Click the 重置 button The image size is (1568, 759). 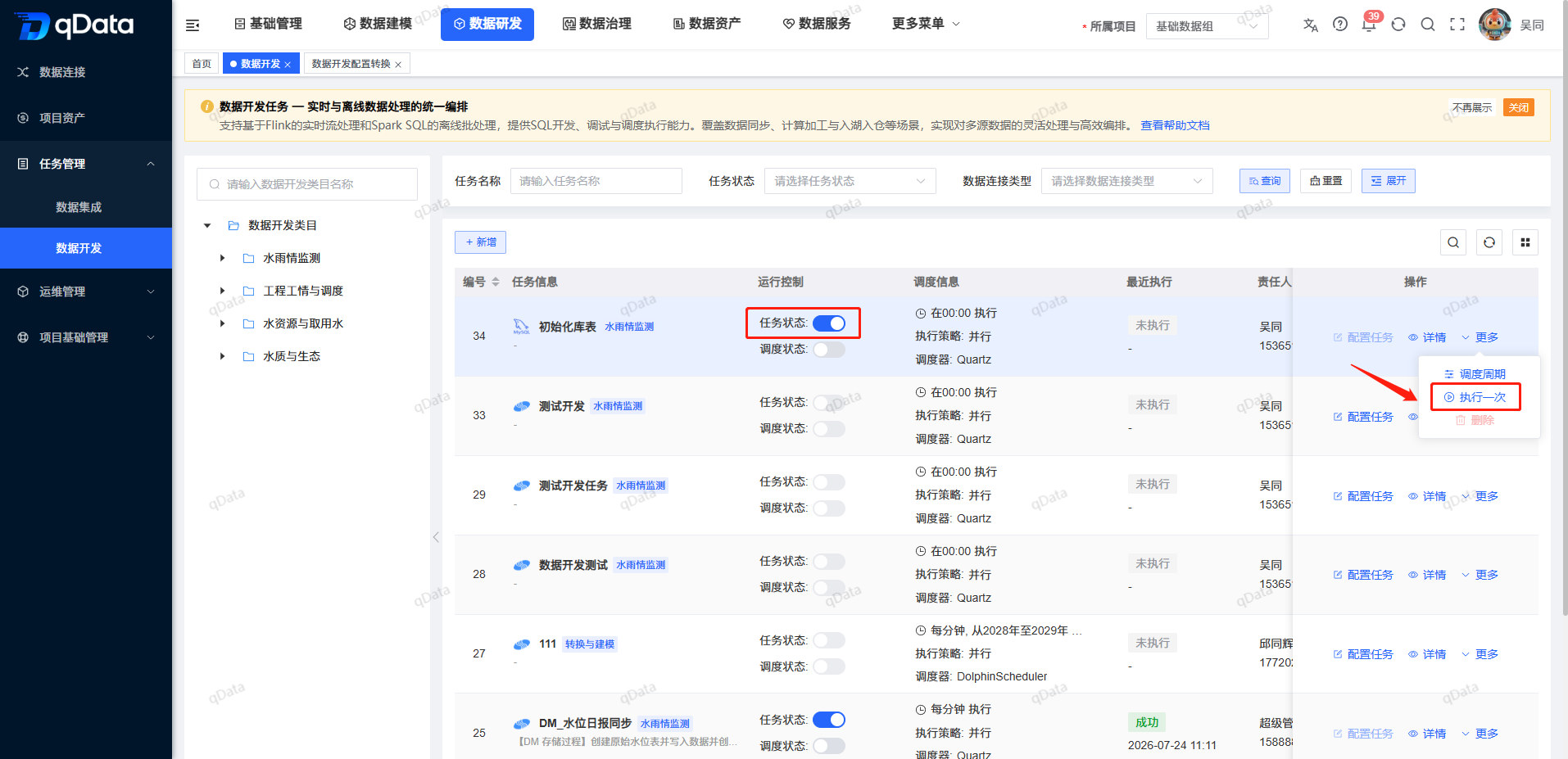click(1326, 181)
